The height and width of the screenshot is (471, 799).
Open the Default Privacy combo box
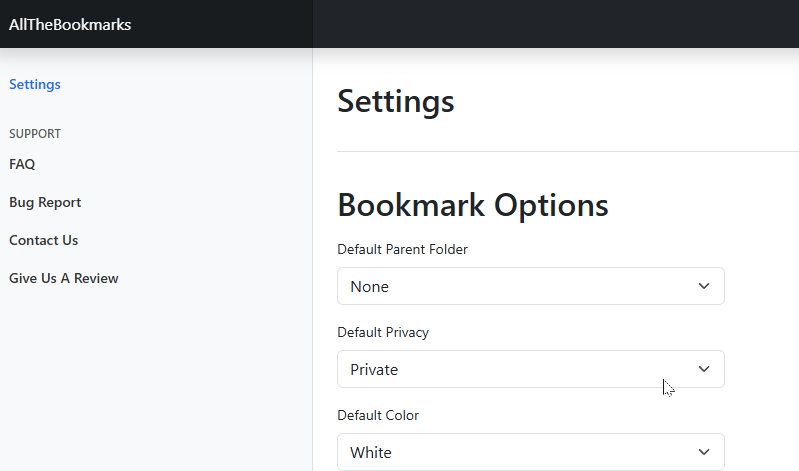[x=530, y=369]
